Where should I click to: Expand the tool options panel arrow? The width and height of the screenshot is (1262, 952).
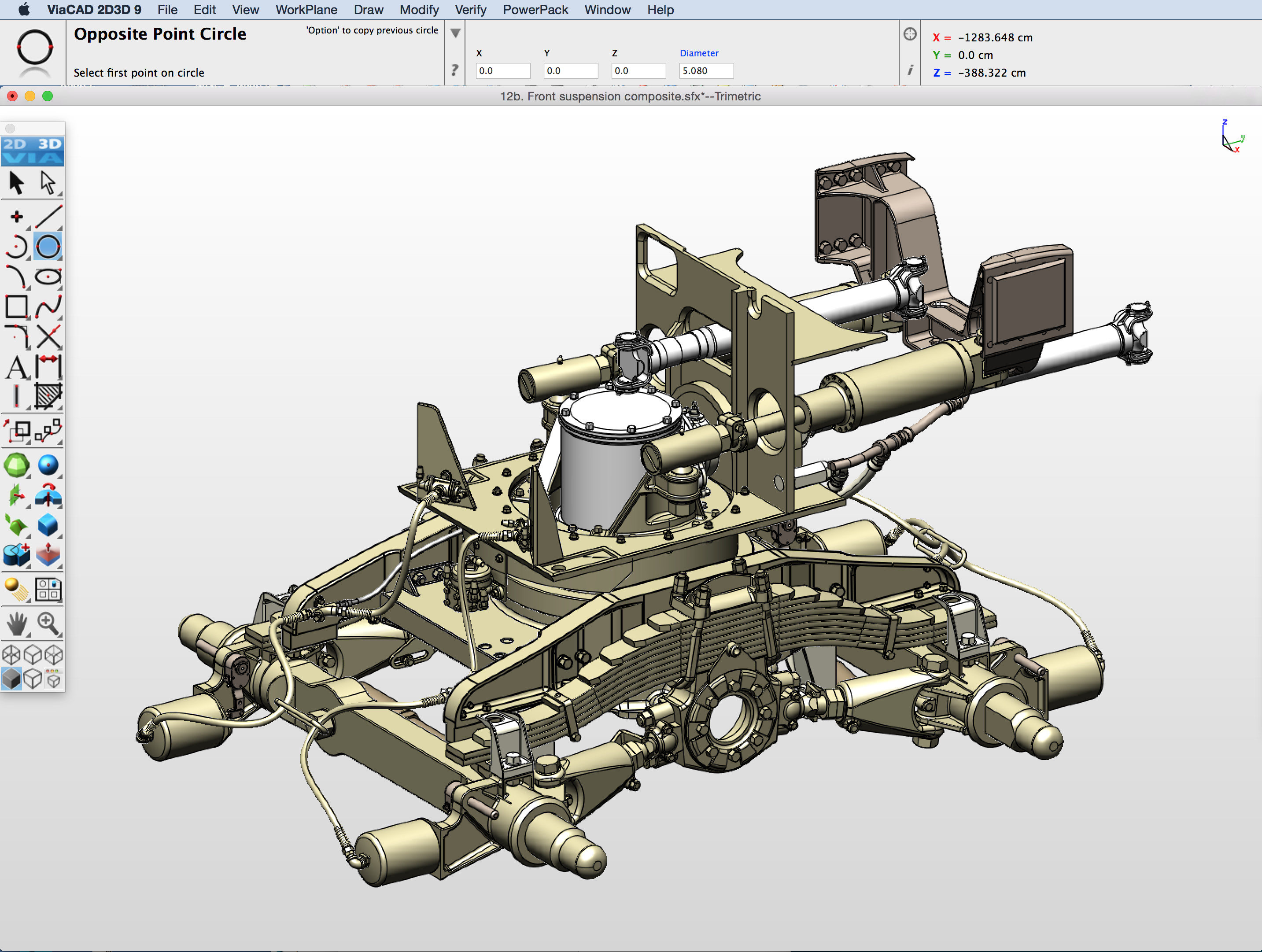tap(455, 33)
